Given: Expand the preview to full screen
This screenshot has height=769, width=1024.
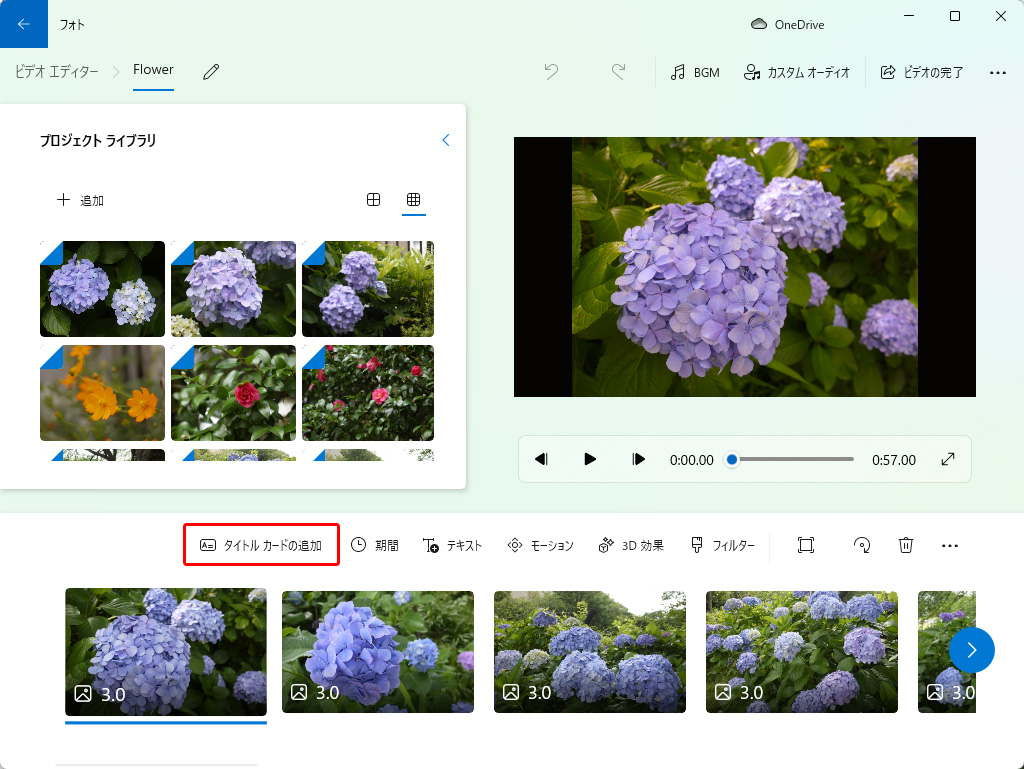Looking at the screenshot, I should (948, 459).
